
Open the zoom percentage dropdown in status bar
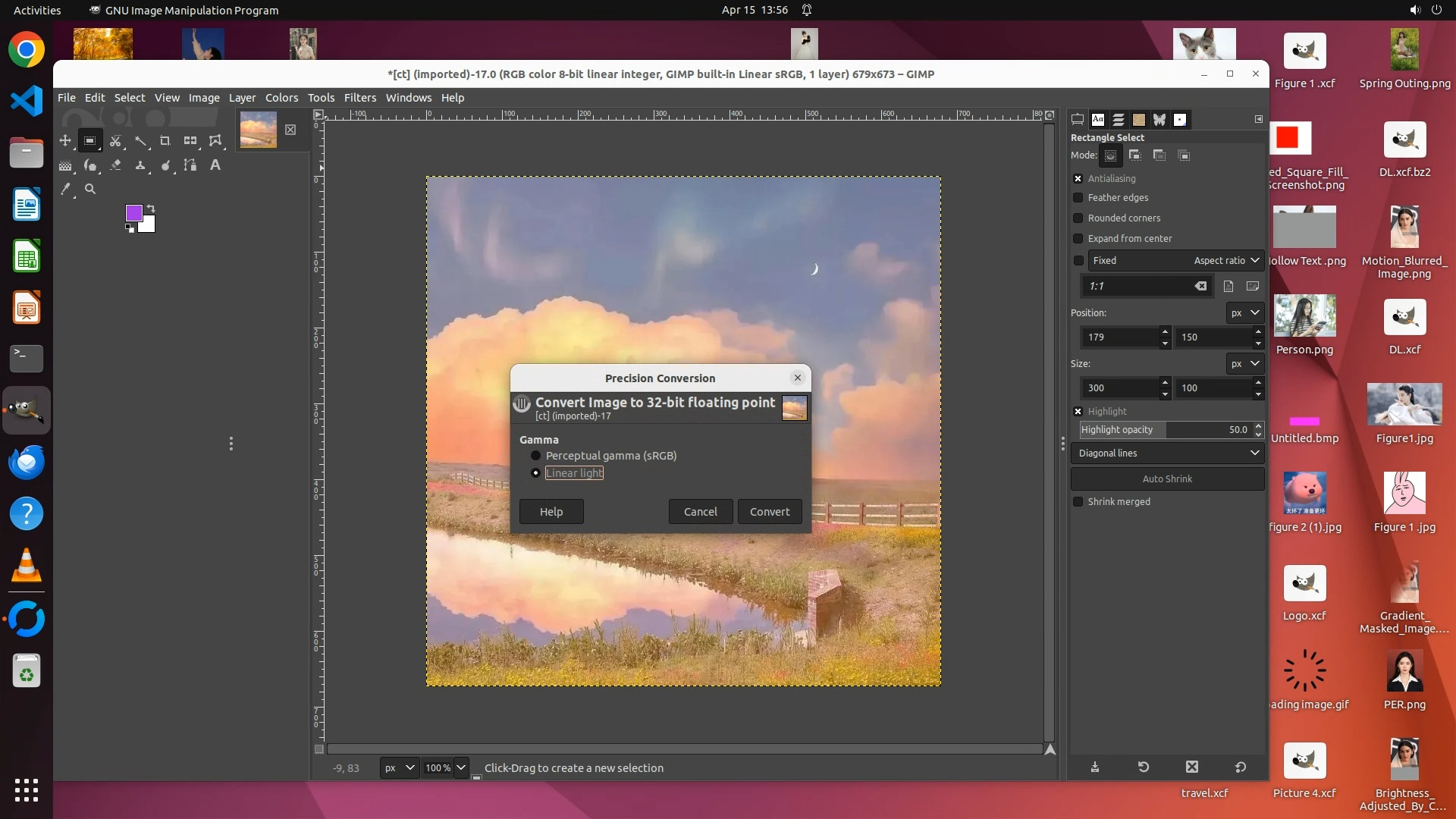(460, 768)
